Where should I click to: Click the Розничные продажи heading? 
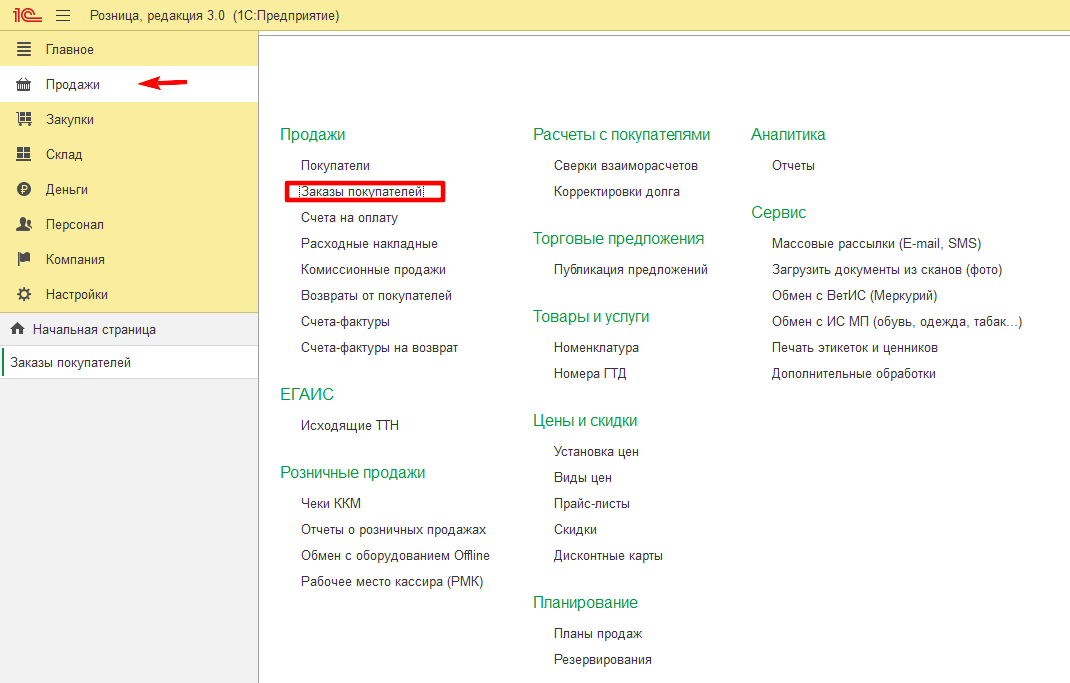[x=353, y=473]
